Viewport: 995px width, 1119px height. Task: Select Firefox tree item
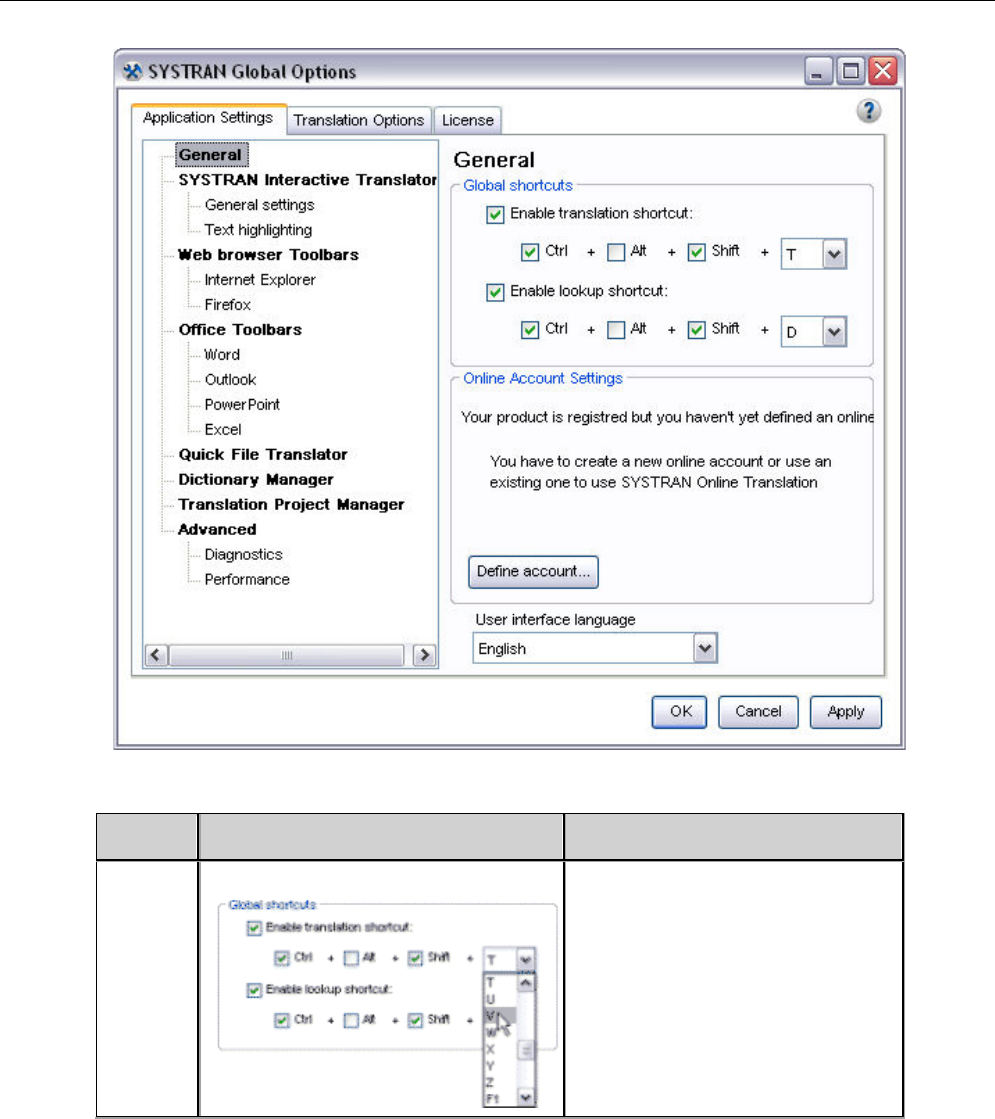(228, 305)
